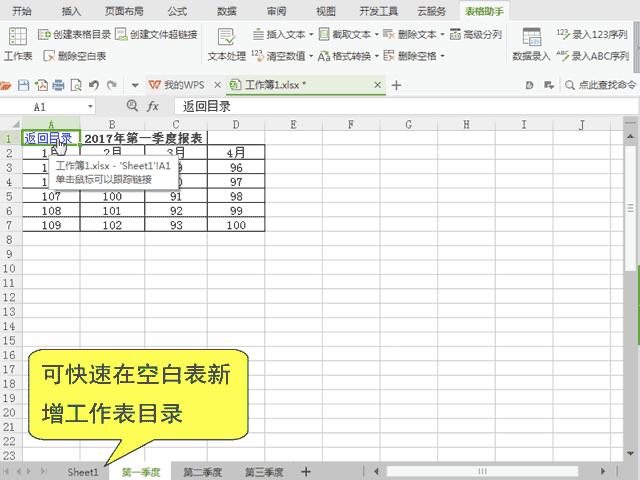Select the row 10 header
Screen dimensions: 640x480
click(x=9, y=269)
